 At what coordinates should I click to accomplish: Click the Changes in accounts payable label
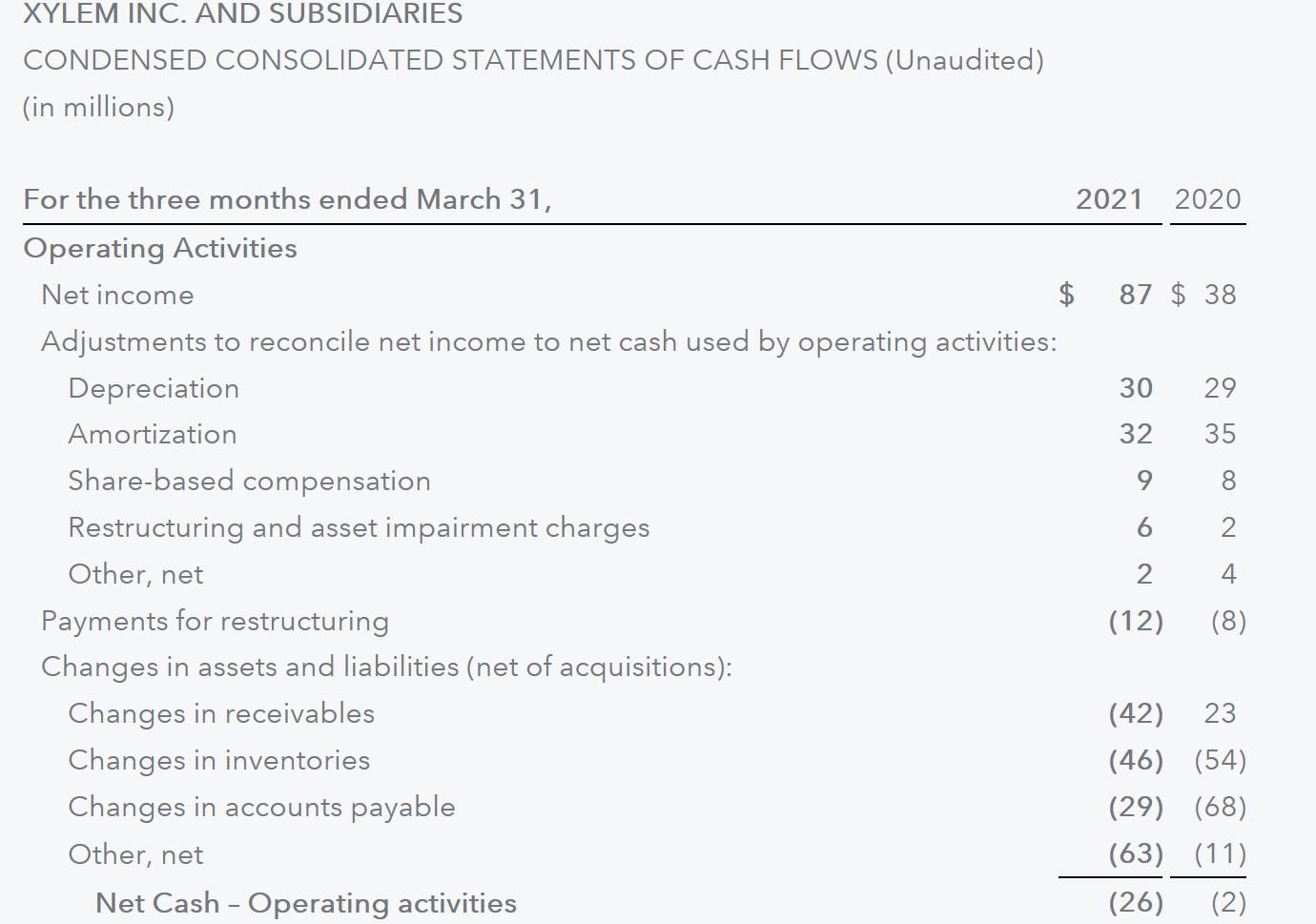pos(261,807)
